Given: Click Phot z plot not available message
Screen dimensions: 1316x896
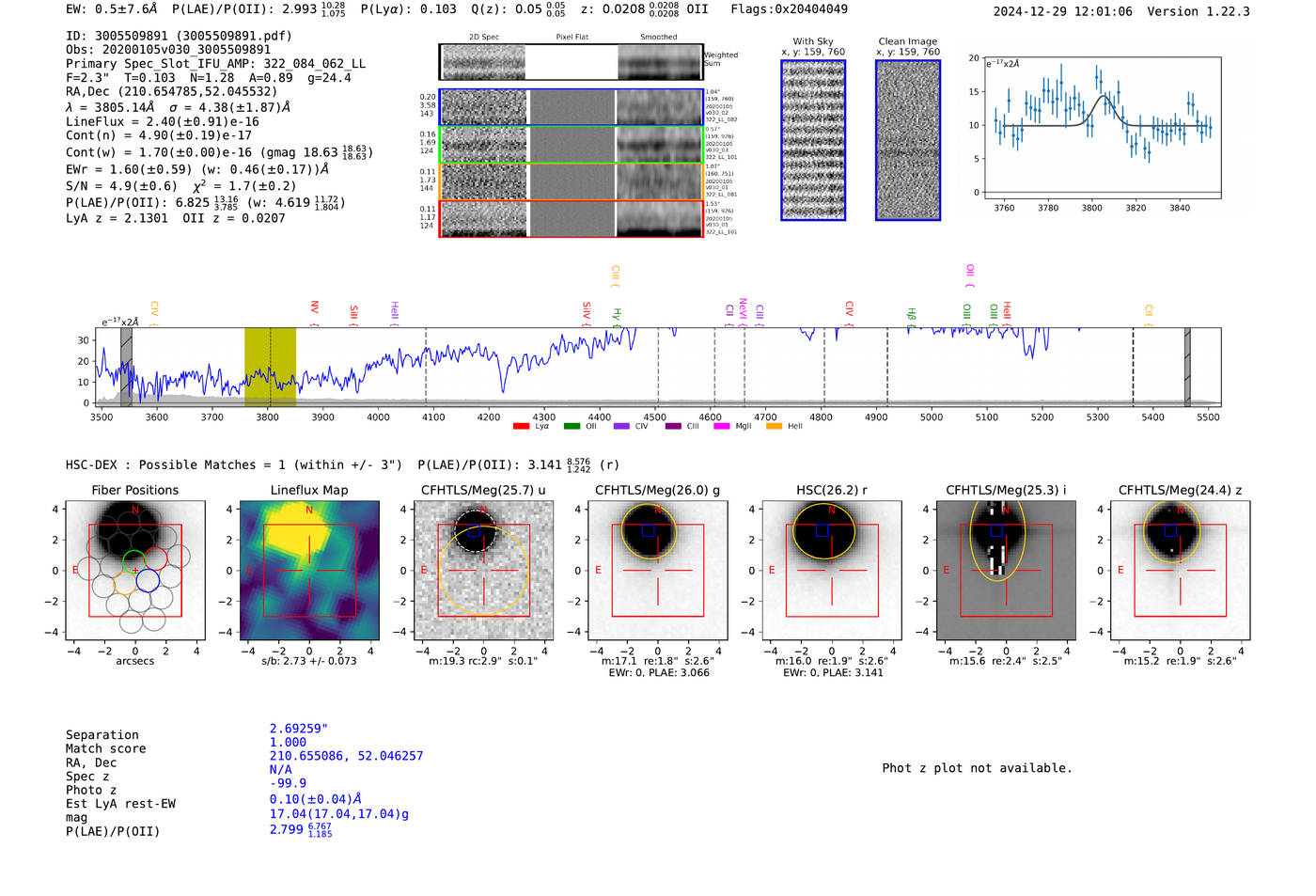Looking at the screenshot, I should point(977,768).
